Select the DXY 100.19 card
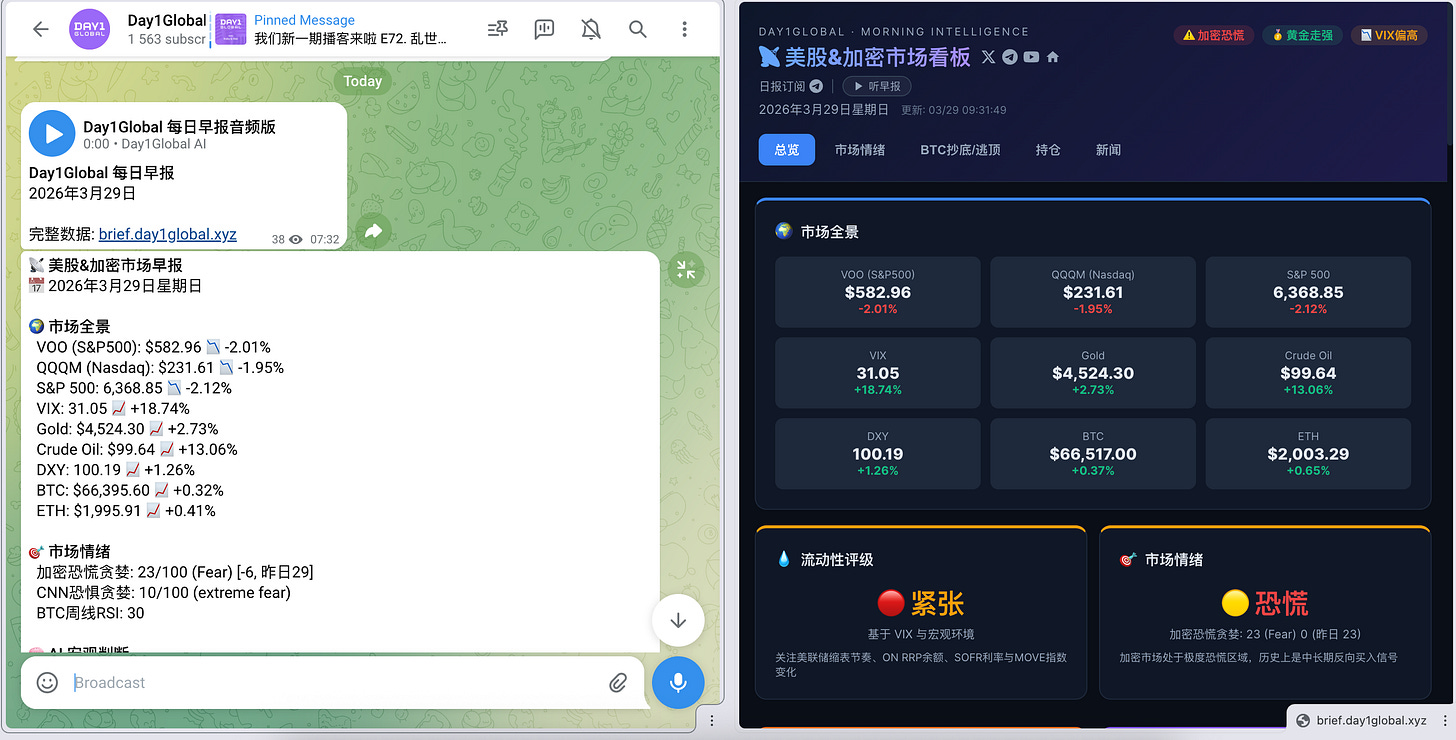The height and width of the screenshot is (740, 1456). click(878, 453)
